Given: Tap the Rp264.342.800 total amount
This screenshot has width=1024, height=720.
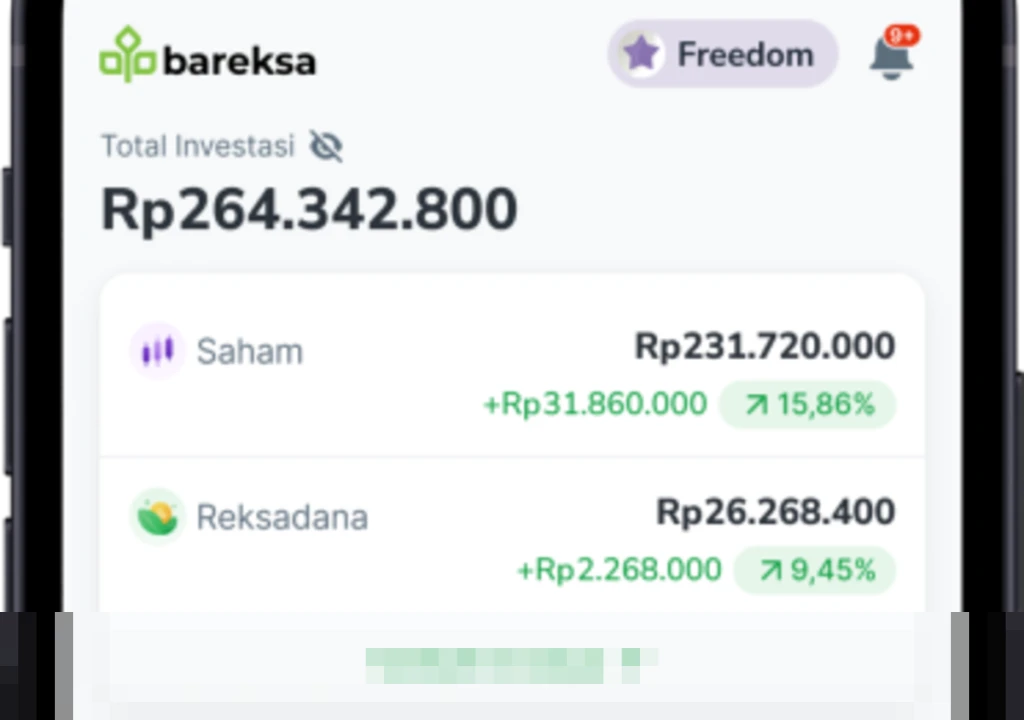Looking at the screenshot, I should (x=309, y=210).
